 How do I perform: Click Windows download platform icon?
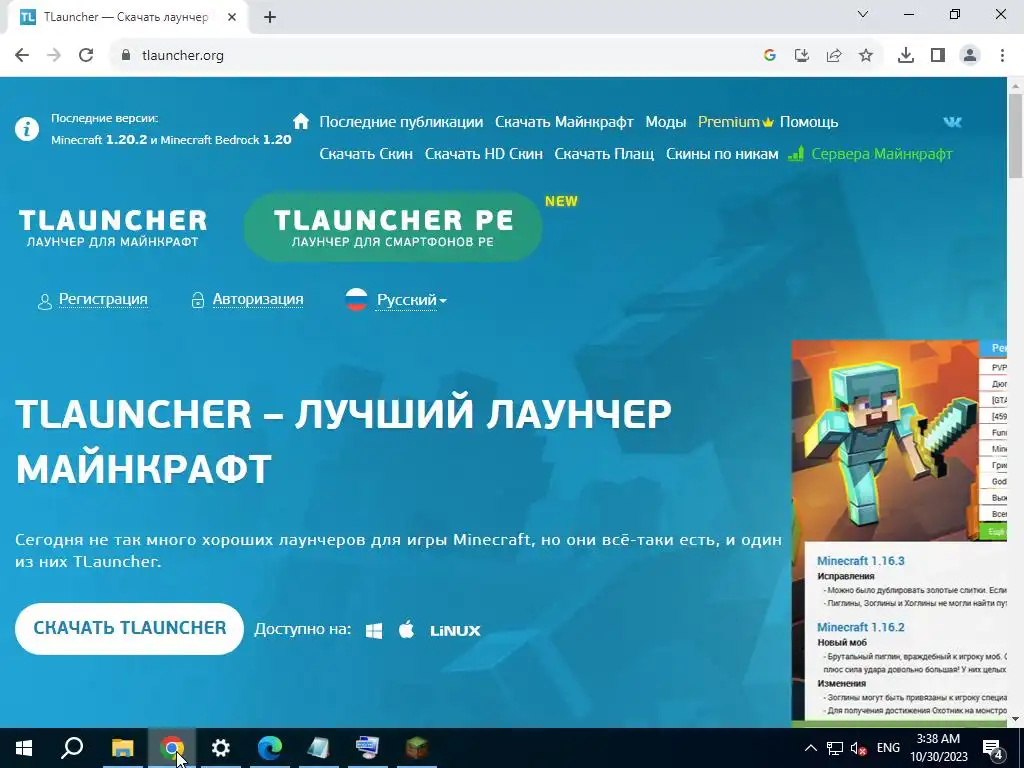click(374, 630)
